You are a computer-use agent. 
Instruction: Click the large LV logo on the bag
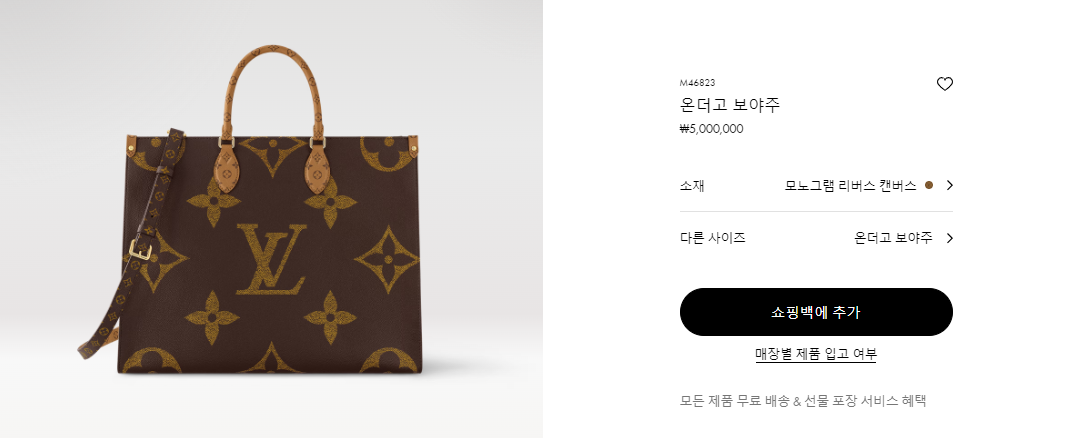(271, 259)
